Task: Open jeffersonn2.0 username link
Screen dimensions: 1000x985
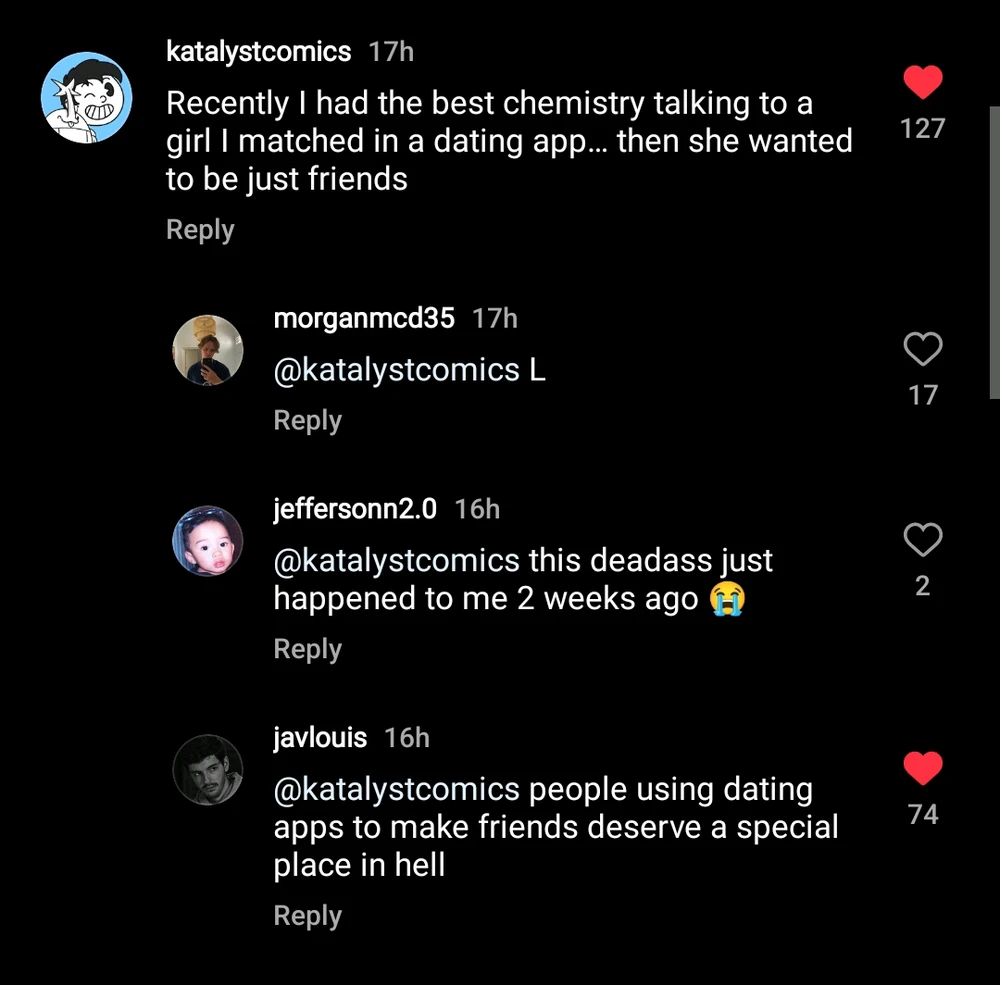Action: [355, 509]
